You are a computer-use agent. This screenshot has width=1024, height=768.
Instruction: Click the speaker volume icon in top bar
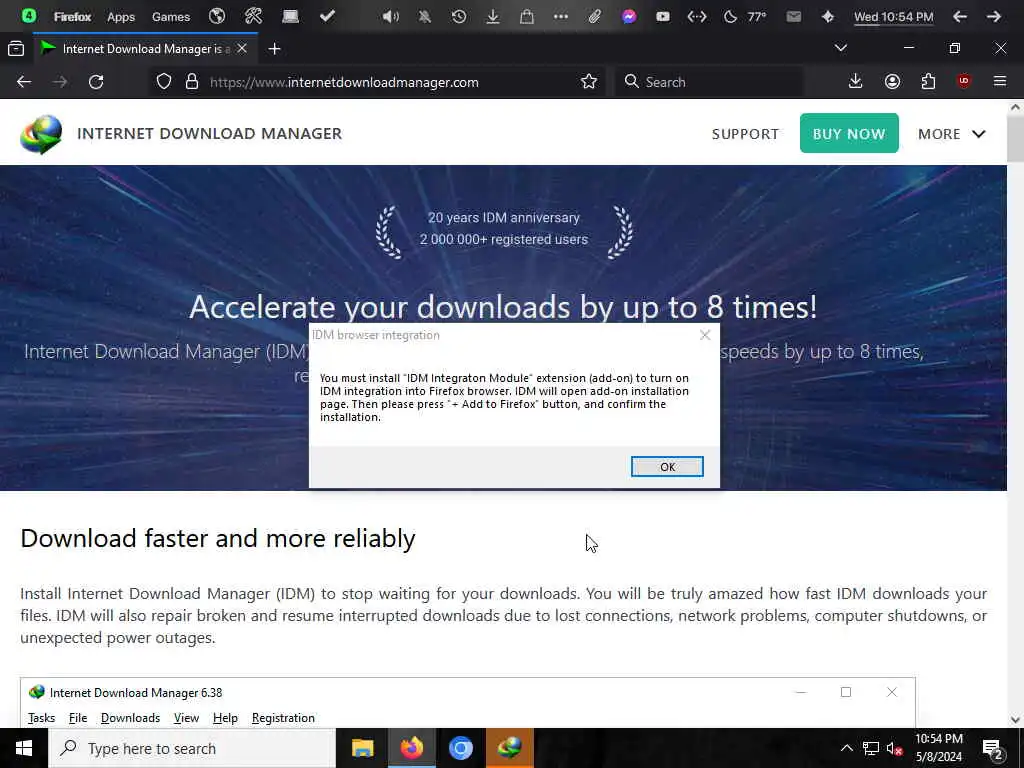(x=390, y=16)
